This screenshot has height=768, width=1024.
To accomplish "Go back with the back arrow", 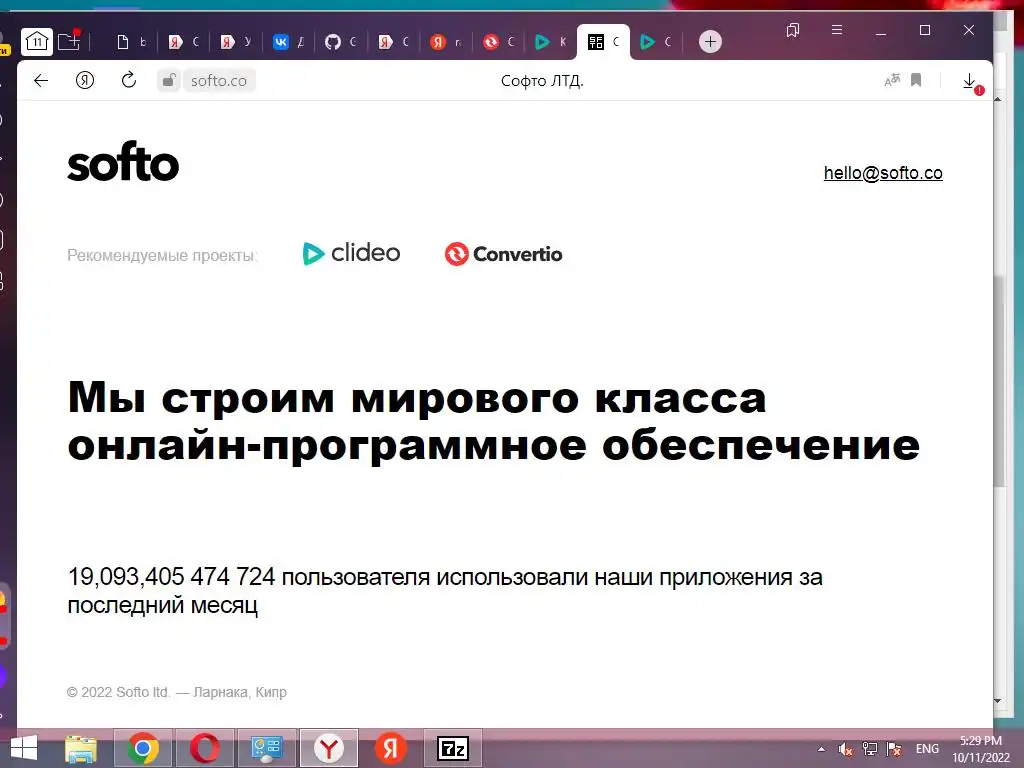I will pyautogui.click(x=41, y=80).
